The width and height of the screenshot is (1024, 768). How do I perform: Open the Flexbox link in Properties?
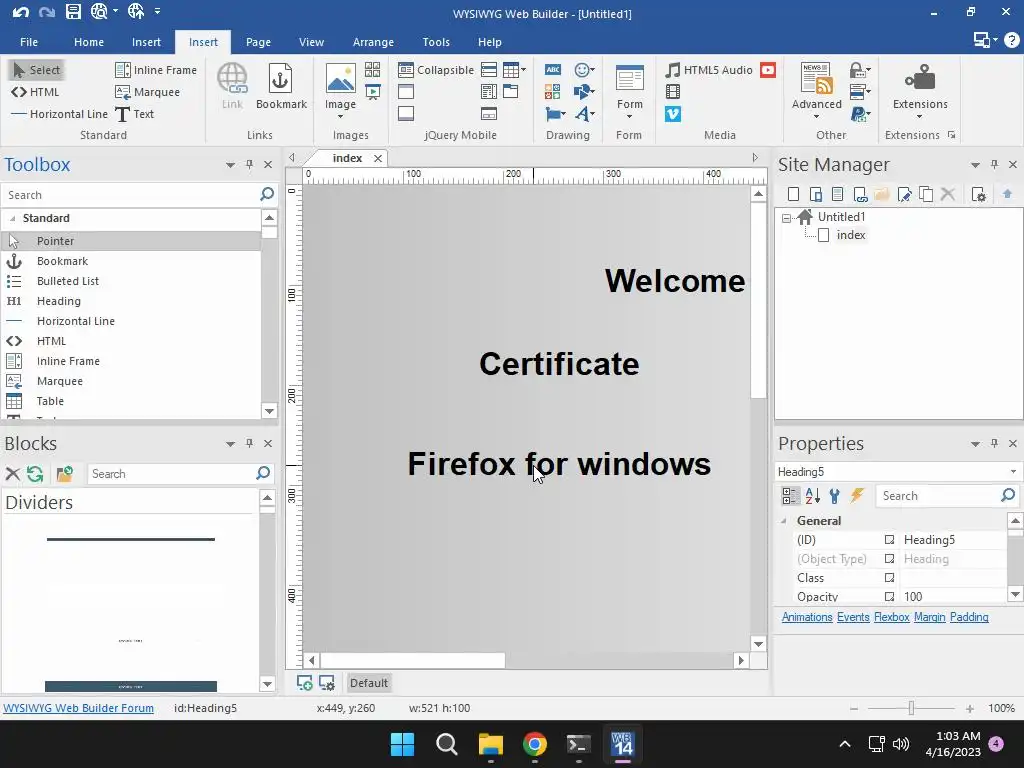891,617
